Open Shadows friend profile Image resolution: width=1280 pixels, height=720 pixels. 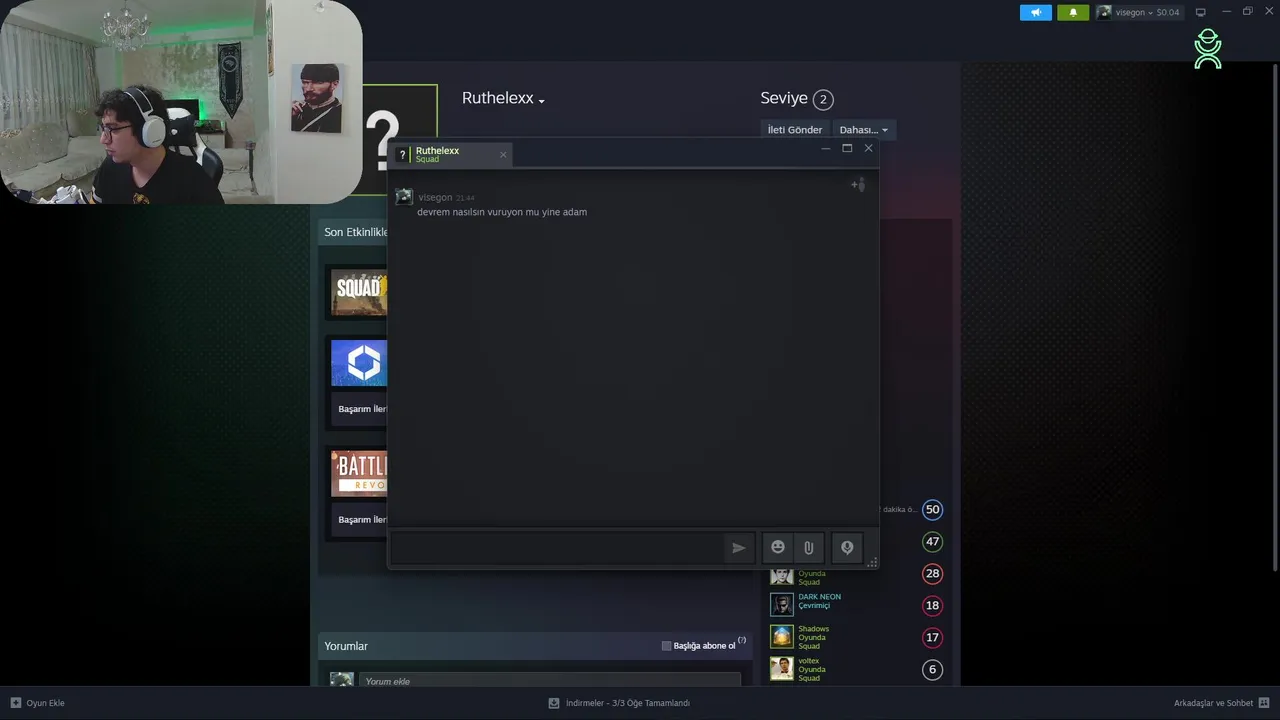tap(813, 629)
